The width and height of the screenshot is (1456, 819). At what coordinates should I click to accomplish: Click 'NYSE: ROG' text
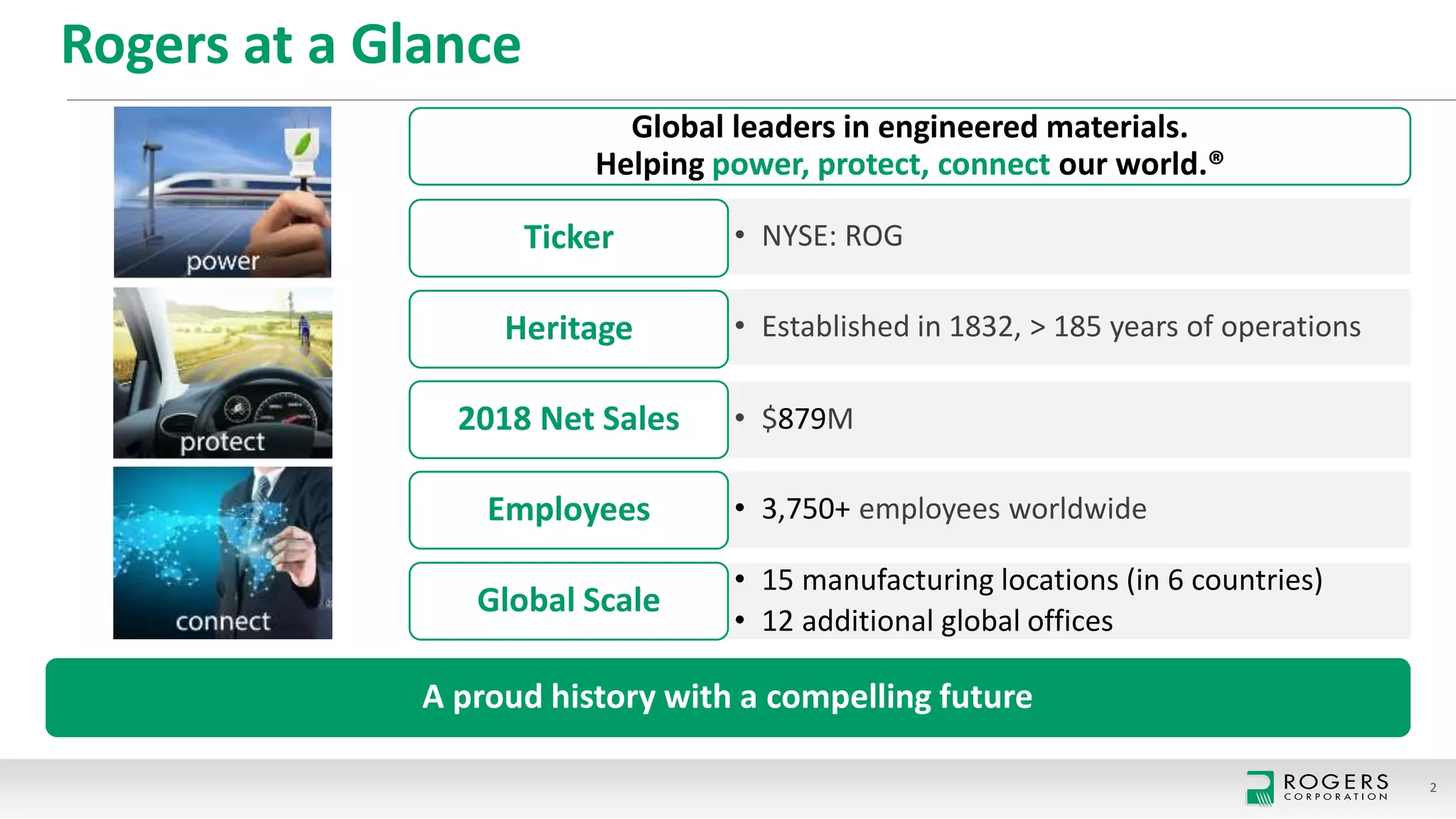832,236
